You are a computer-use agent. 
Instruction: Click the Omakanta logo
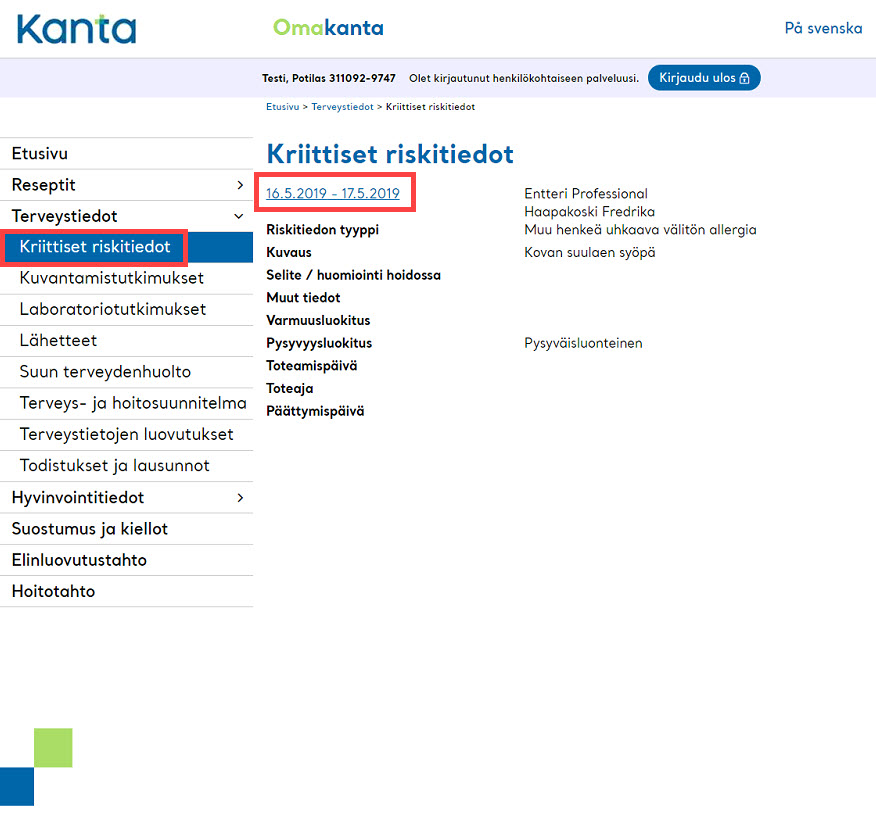point(328,28)
